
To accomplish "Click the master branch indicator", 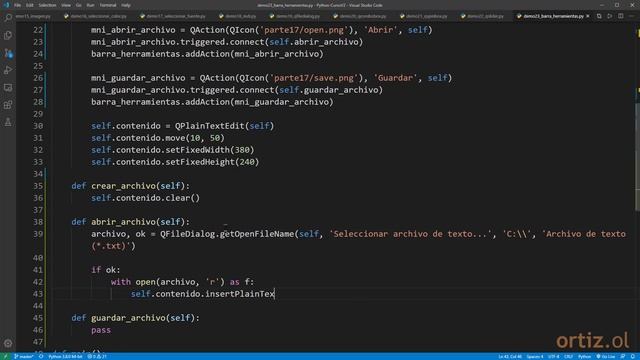I will coord(24,356).
